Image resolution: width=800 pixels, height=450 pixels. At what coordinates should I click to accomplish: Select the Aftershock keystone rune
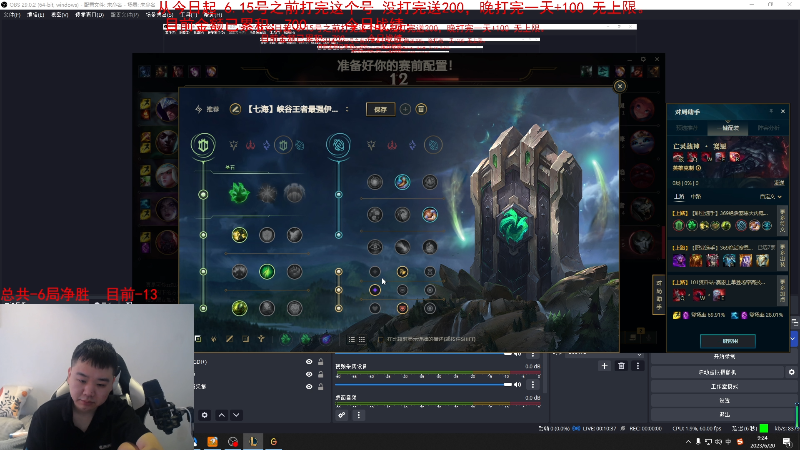click(x=267, y=193)
